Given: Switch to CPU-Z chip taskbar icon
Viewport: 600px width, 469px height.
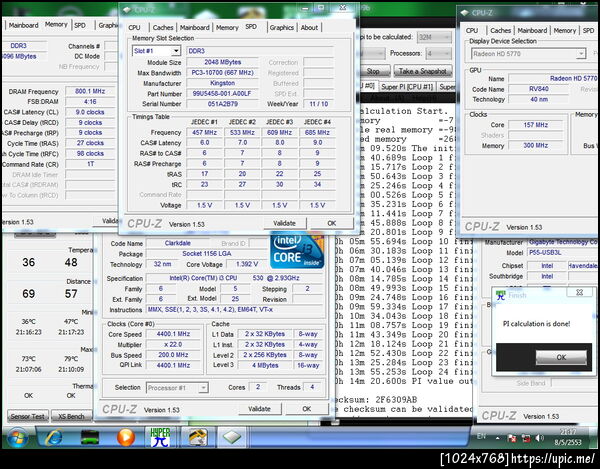Looking at the screenshot, I should 232,437.
